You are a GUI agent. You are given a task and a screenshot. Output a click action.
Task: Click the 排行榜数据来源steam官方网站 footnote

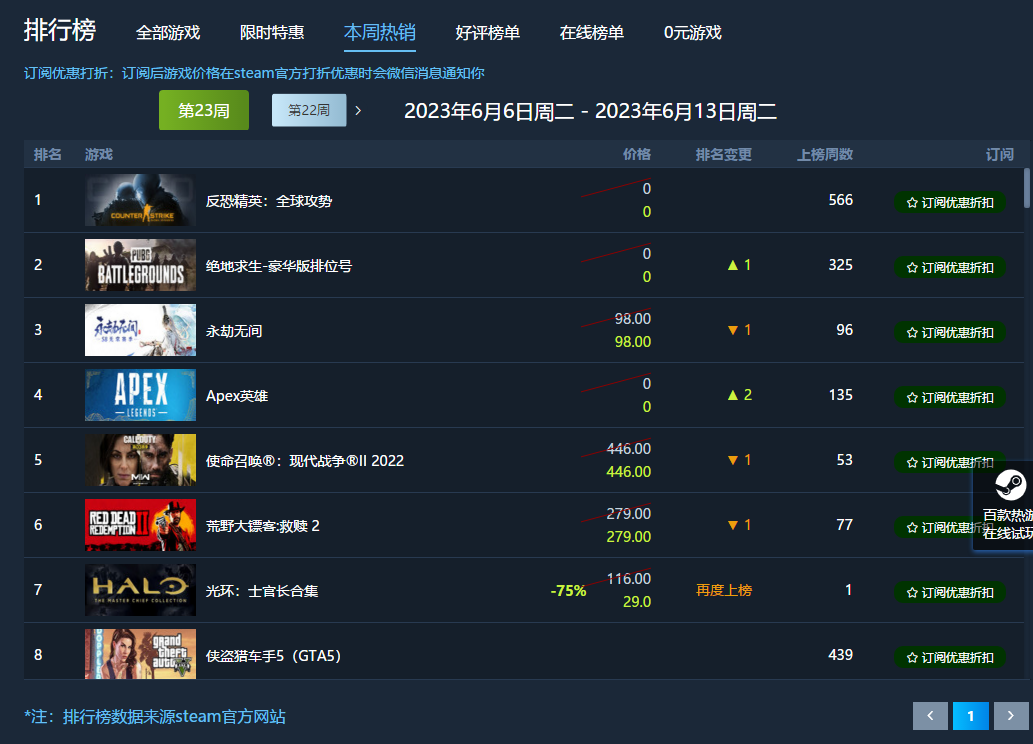point(155,716)
